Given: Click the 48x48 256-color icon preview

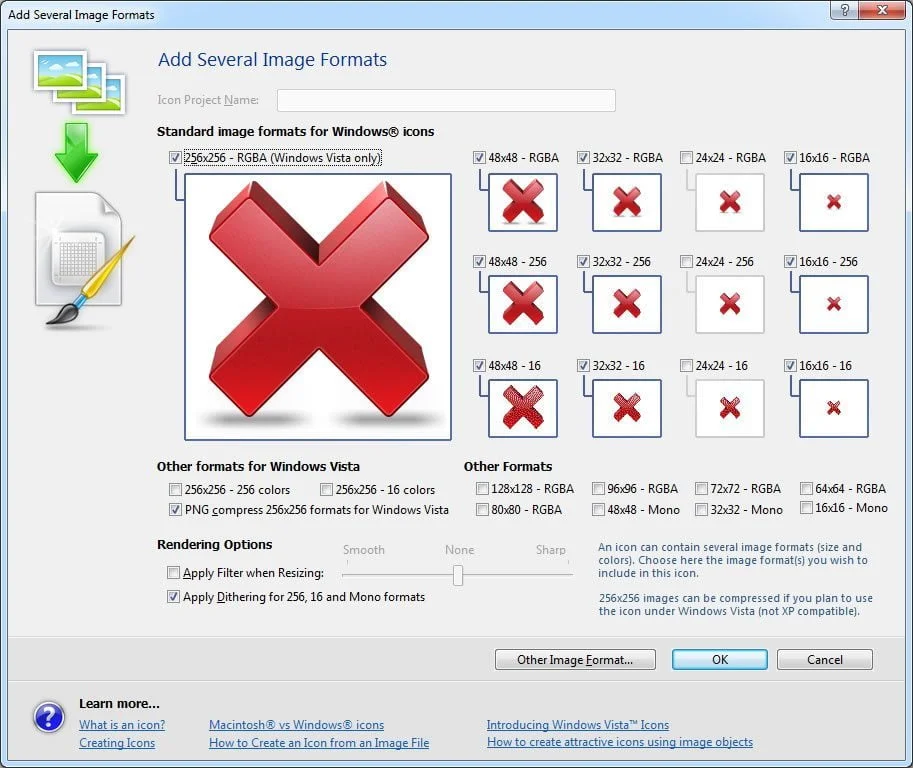Looking at the screenshot, I should coord(523,305).
